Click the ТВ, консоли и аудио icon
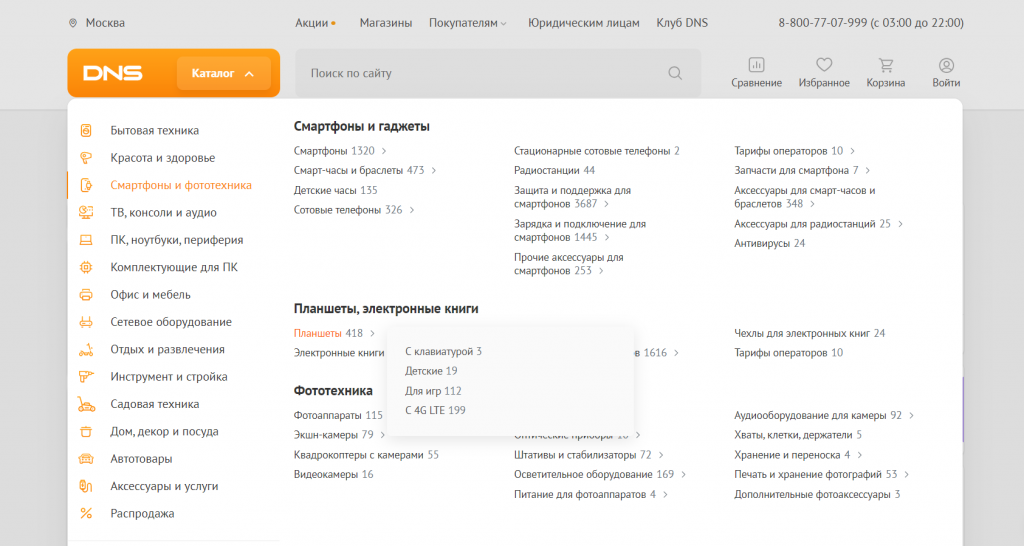Image resolution: width=1024 pixels, height=546 pixels. [x=86, y=212]
